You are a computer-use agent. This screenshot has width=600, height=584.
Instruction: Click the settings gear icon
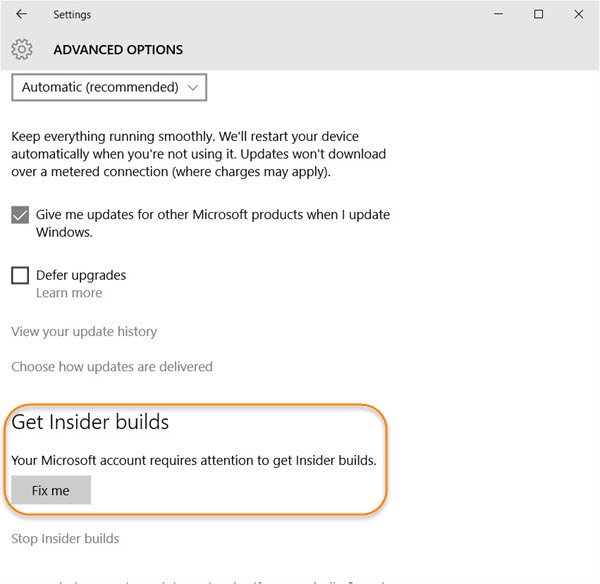[22, 49]
